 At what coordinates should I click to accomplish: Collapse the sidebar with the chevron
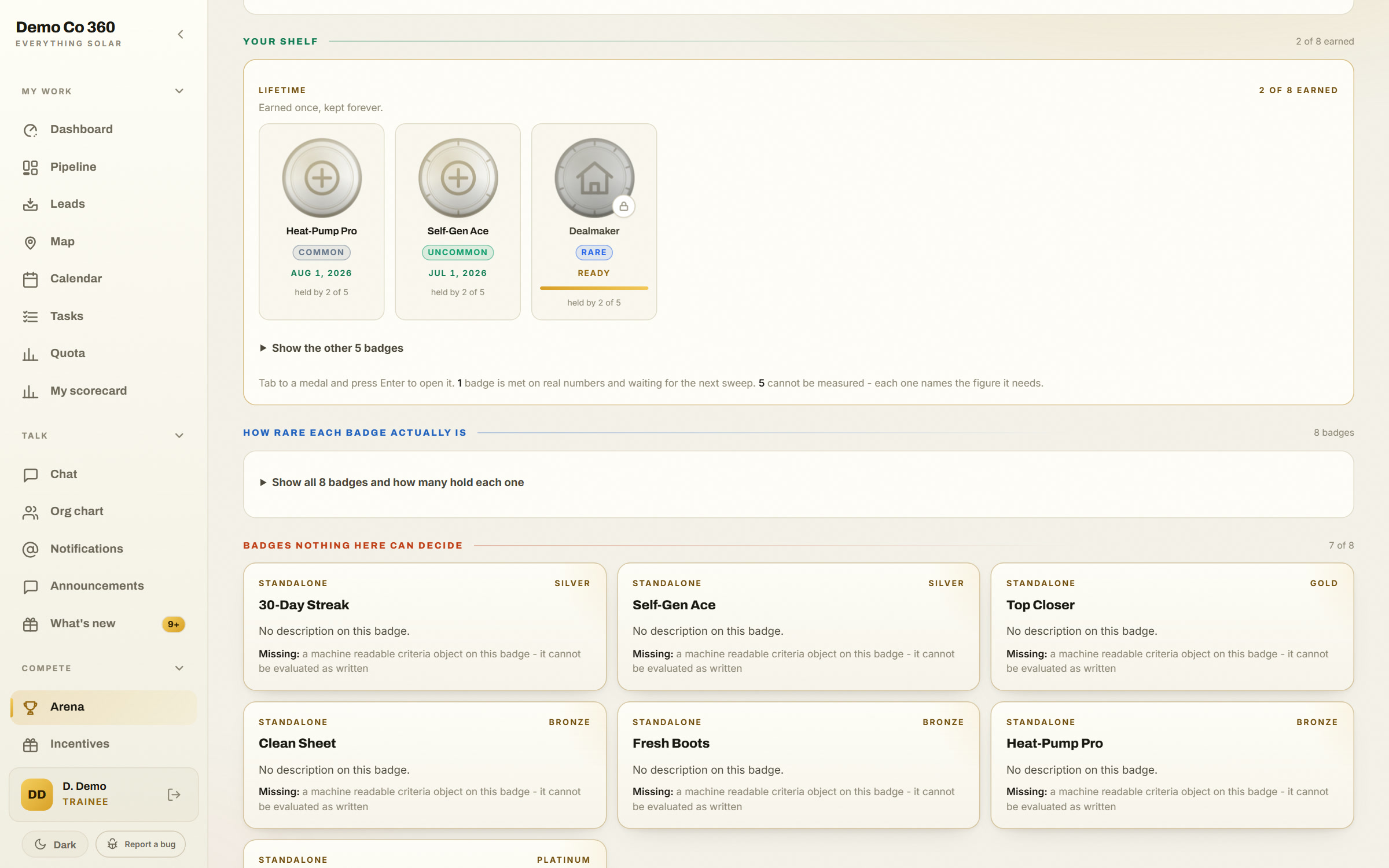pos(181,34)
